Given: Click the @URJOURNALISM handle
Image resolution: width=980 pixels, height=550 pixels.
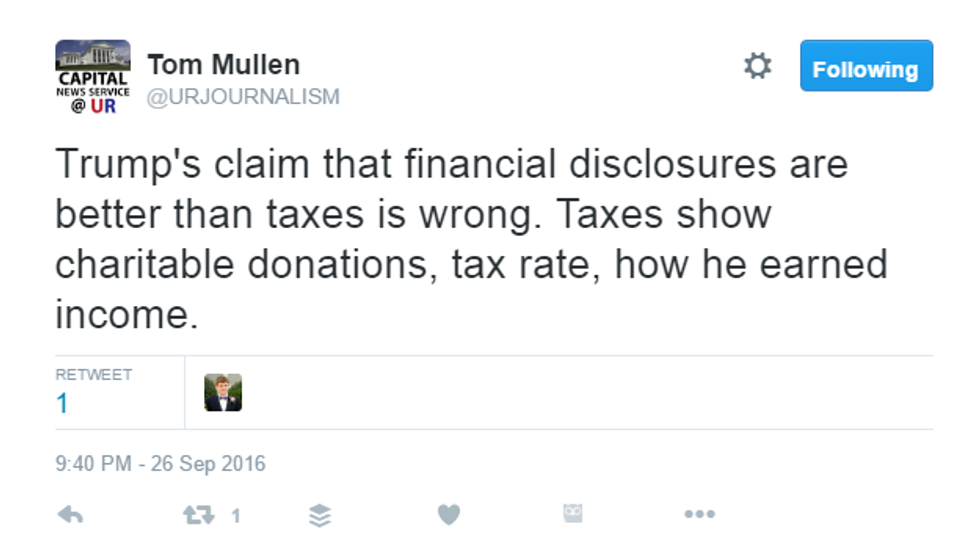Looking at the screenshot, I should (243, 96).
